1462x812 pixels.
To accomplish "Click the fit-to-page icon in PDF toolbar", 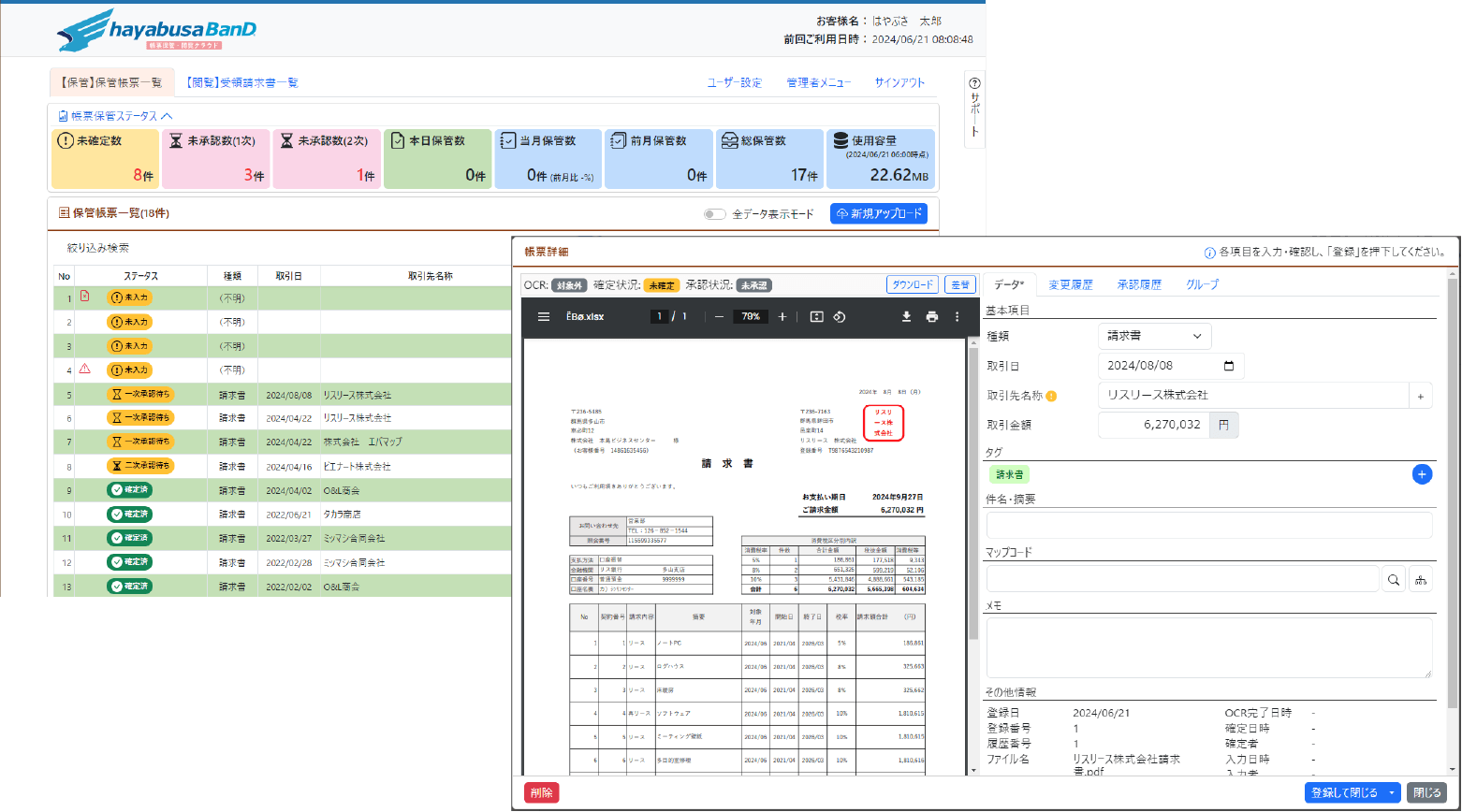I will [x=816, y=317].
